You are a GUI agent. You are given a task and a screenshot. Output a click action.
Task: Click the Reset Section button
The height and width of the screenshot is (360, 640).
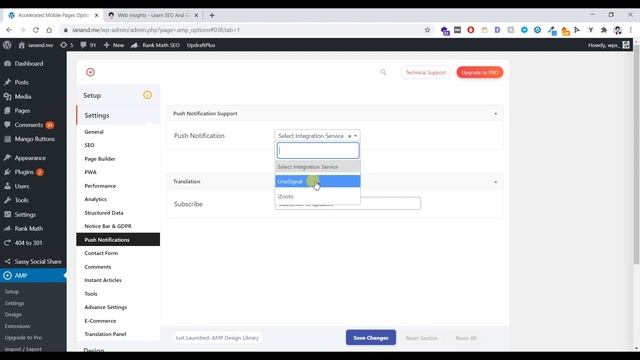pos(422,338)
